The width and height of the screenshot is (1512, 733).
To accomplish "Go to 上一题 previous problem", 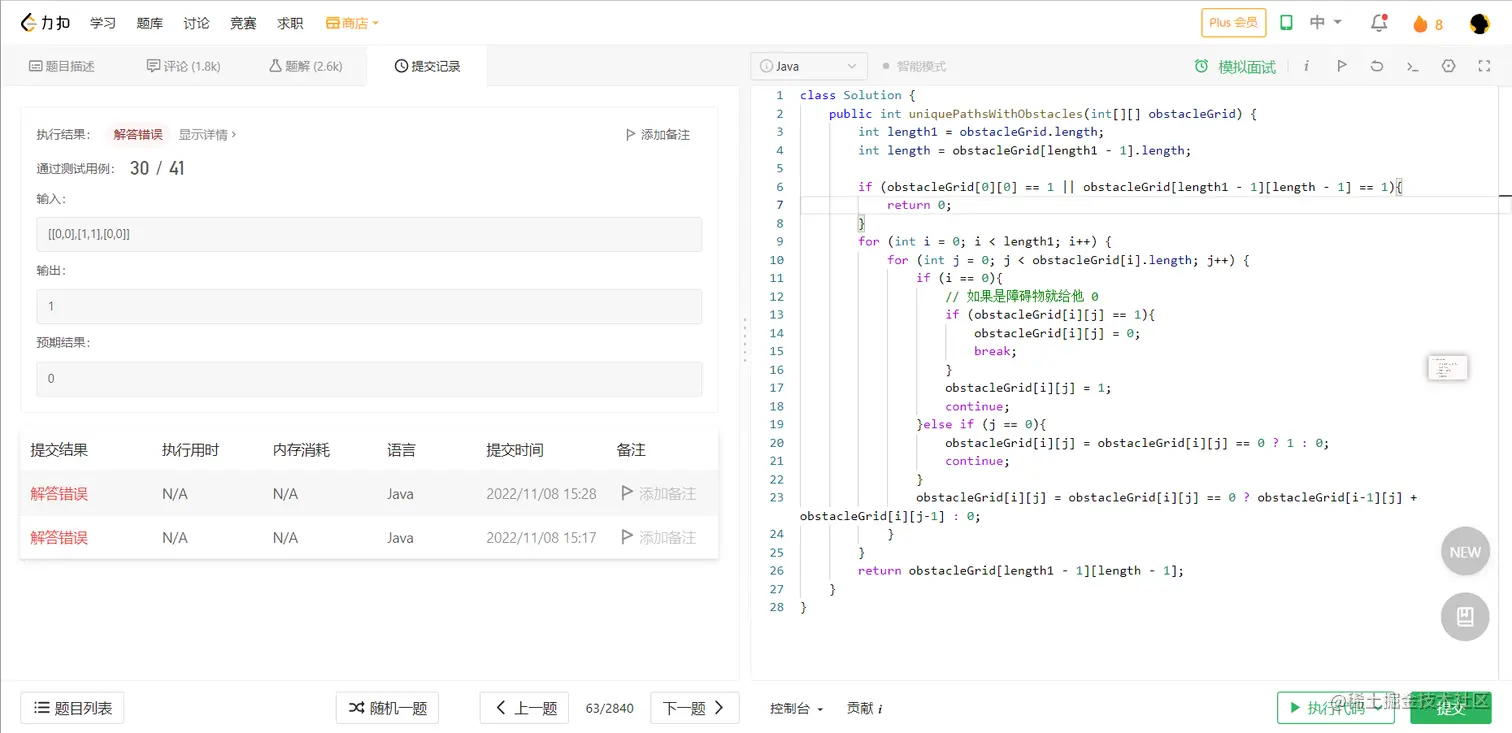I will click(x=525, y=708).
